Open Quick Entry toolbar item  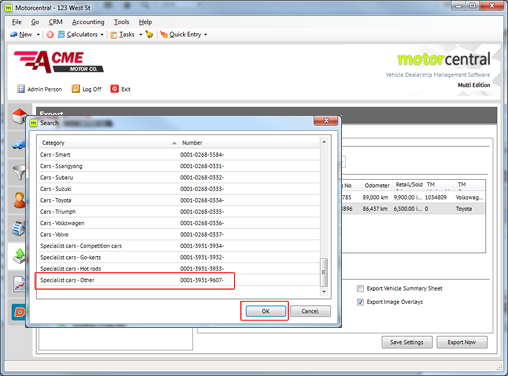coord(181,34)
